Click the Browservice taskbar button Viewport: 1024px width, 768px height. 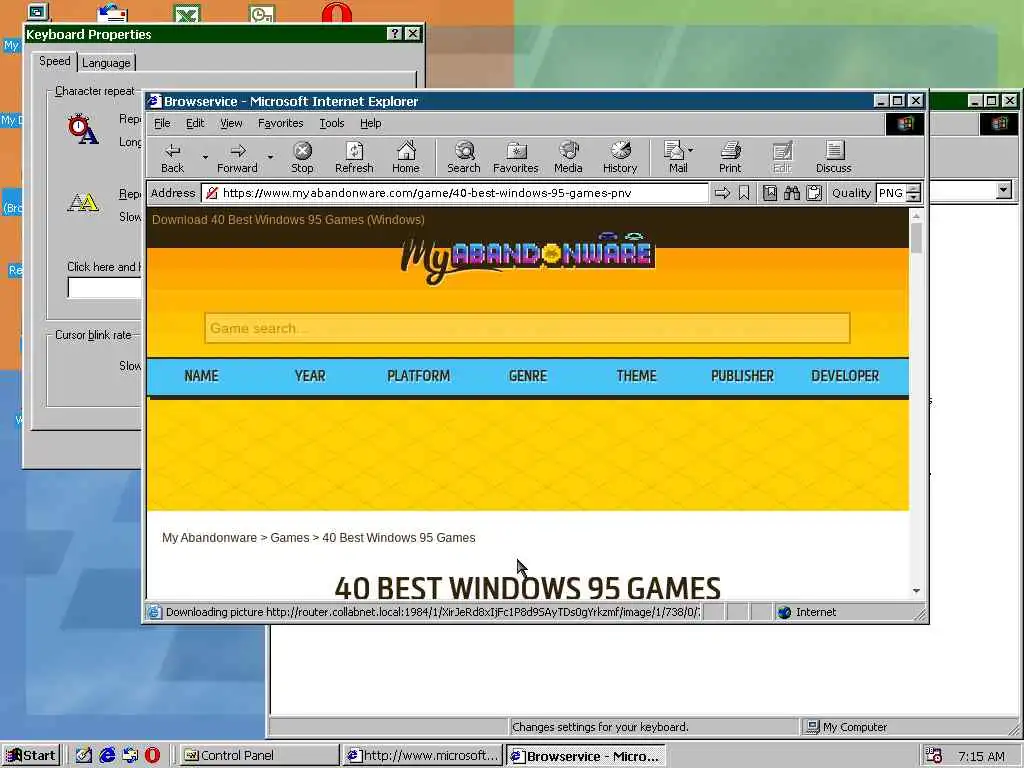[x=585, y=756]
